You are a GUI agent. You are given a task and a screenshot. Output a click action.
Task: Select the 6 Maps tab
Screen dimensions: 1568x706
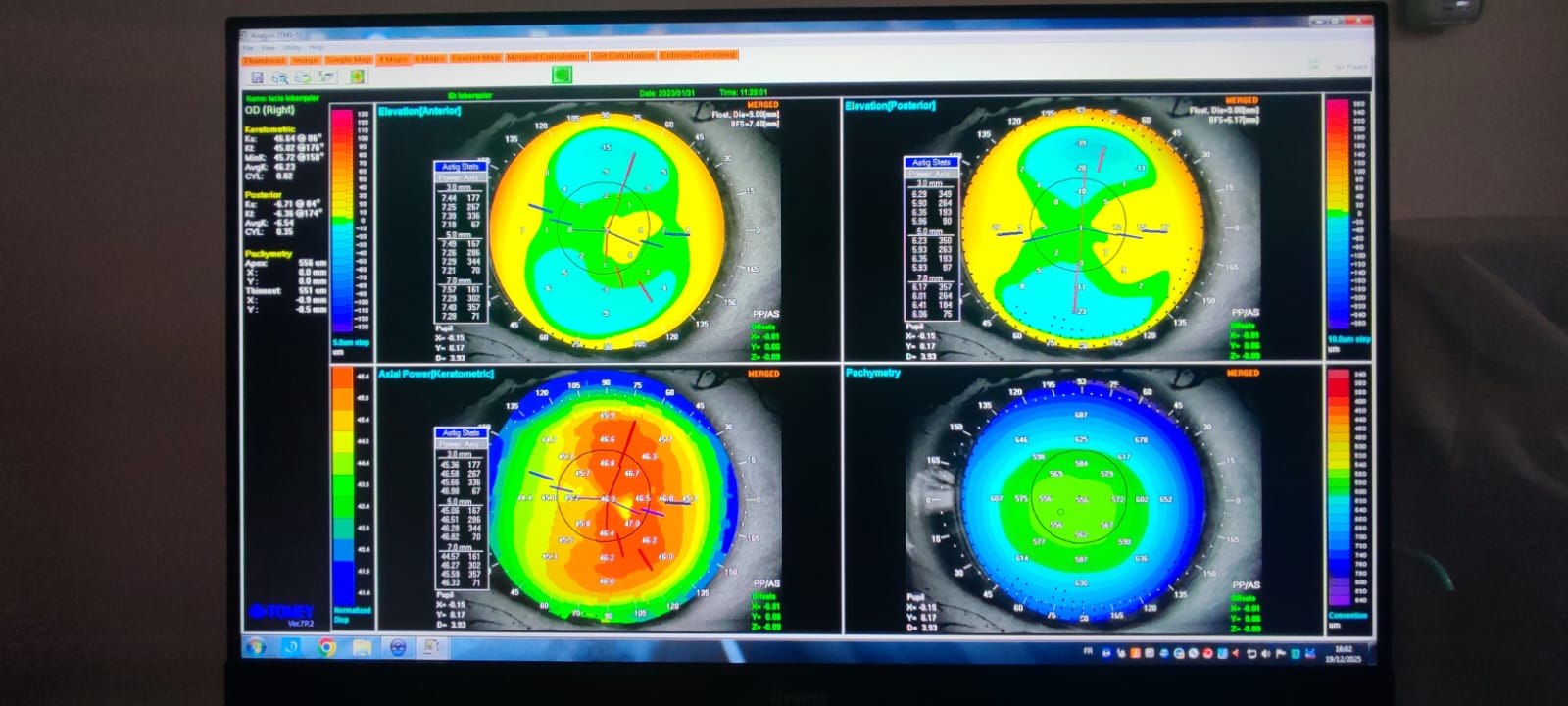point(429,60)
